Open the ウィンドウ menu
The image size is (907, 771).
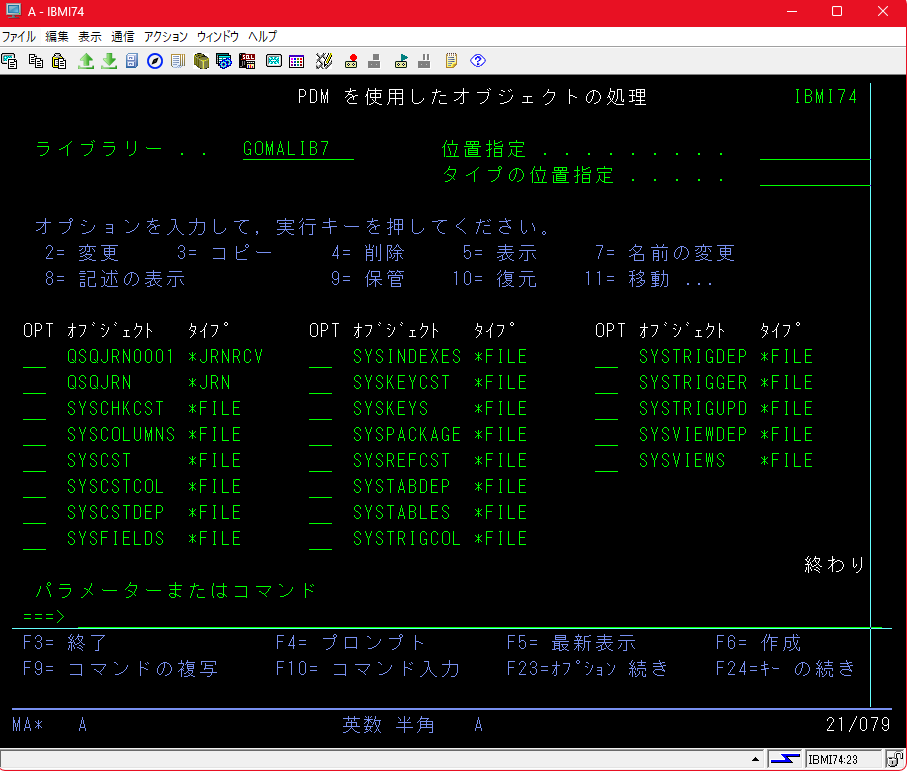coord(217,36)
